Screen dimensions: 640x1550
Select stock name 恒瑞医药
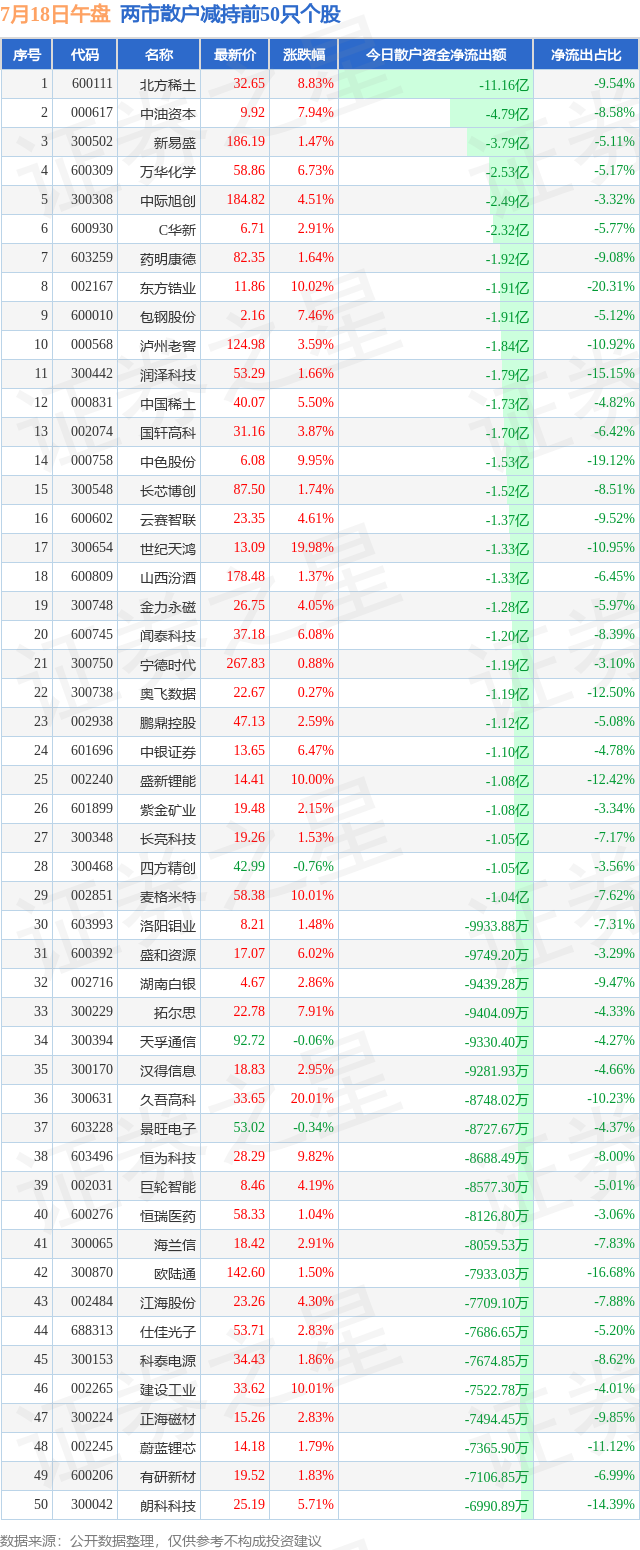(x=168, y=1216)
